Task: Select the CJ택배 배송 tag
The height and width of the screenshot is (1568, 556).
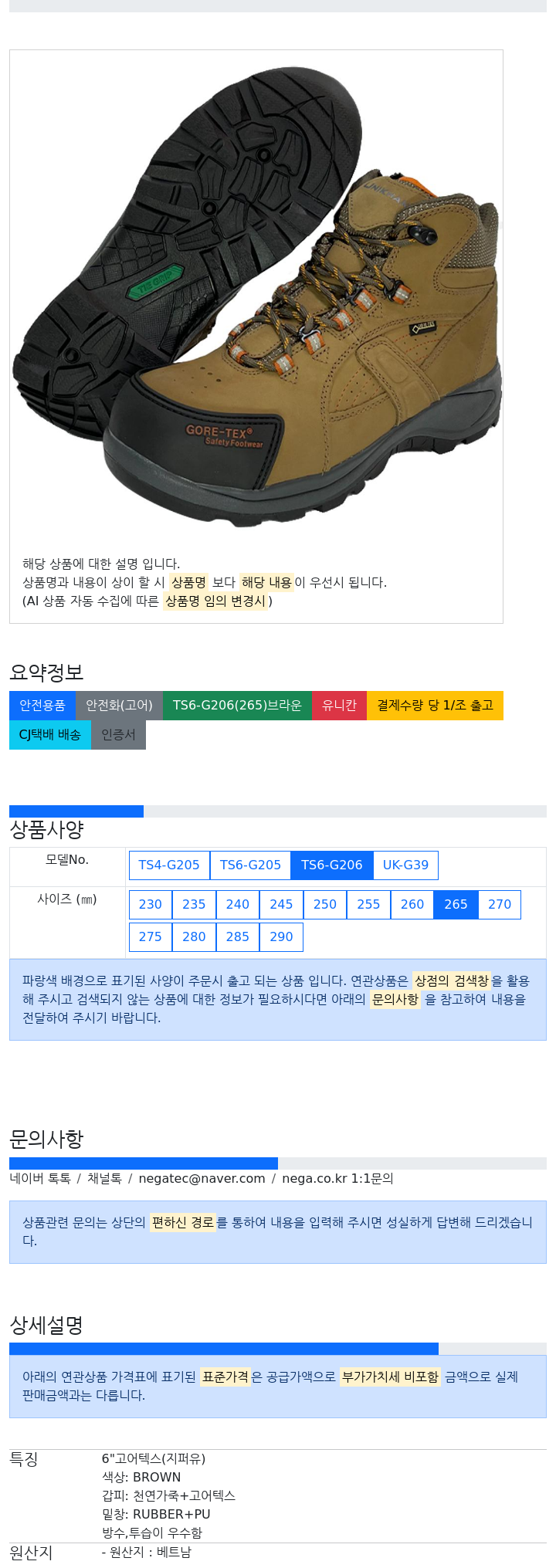Action: pos(50,735)
